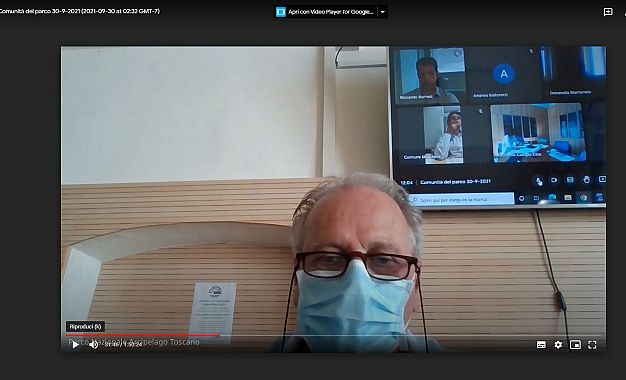The width and height of the screenshot is (626, 380).
Task: Mute the video volume speaker icon
Action: click(93, 344)
